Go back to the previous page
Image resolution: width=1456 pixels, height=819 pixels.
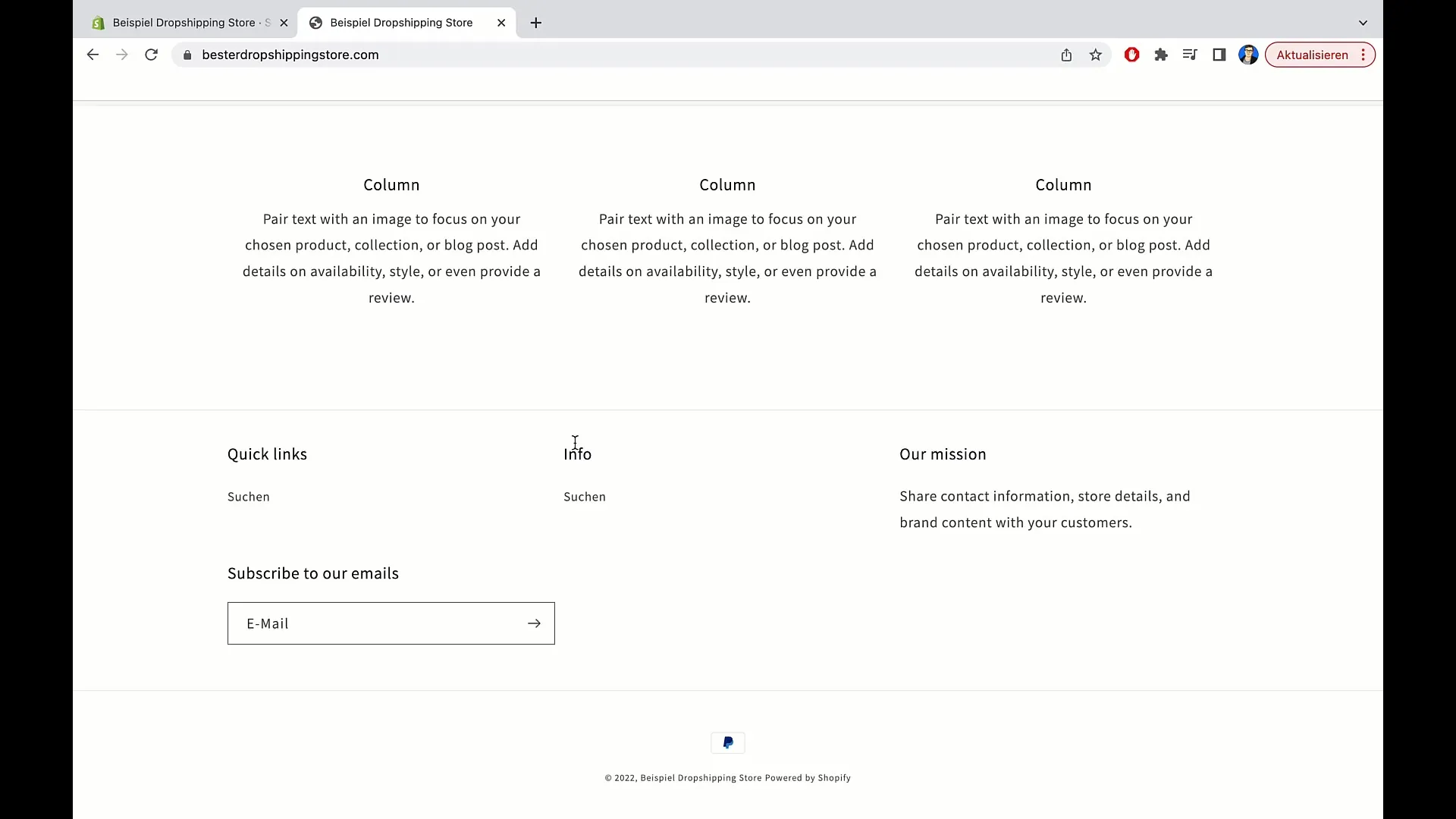coord(93,55)
